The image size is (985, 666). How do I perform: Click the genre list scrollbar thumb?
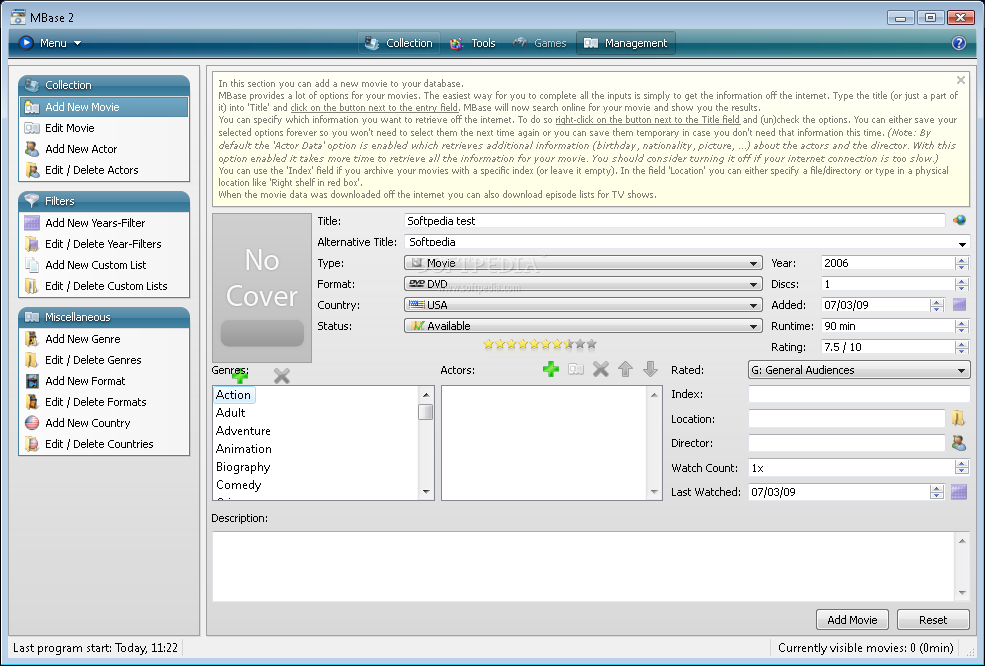[x=426, y=412]
